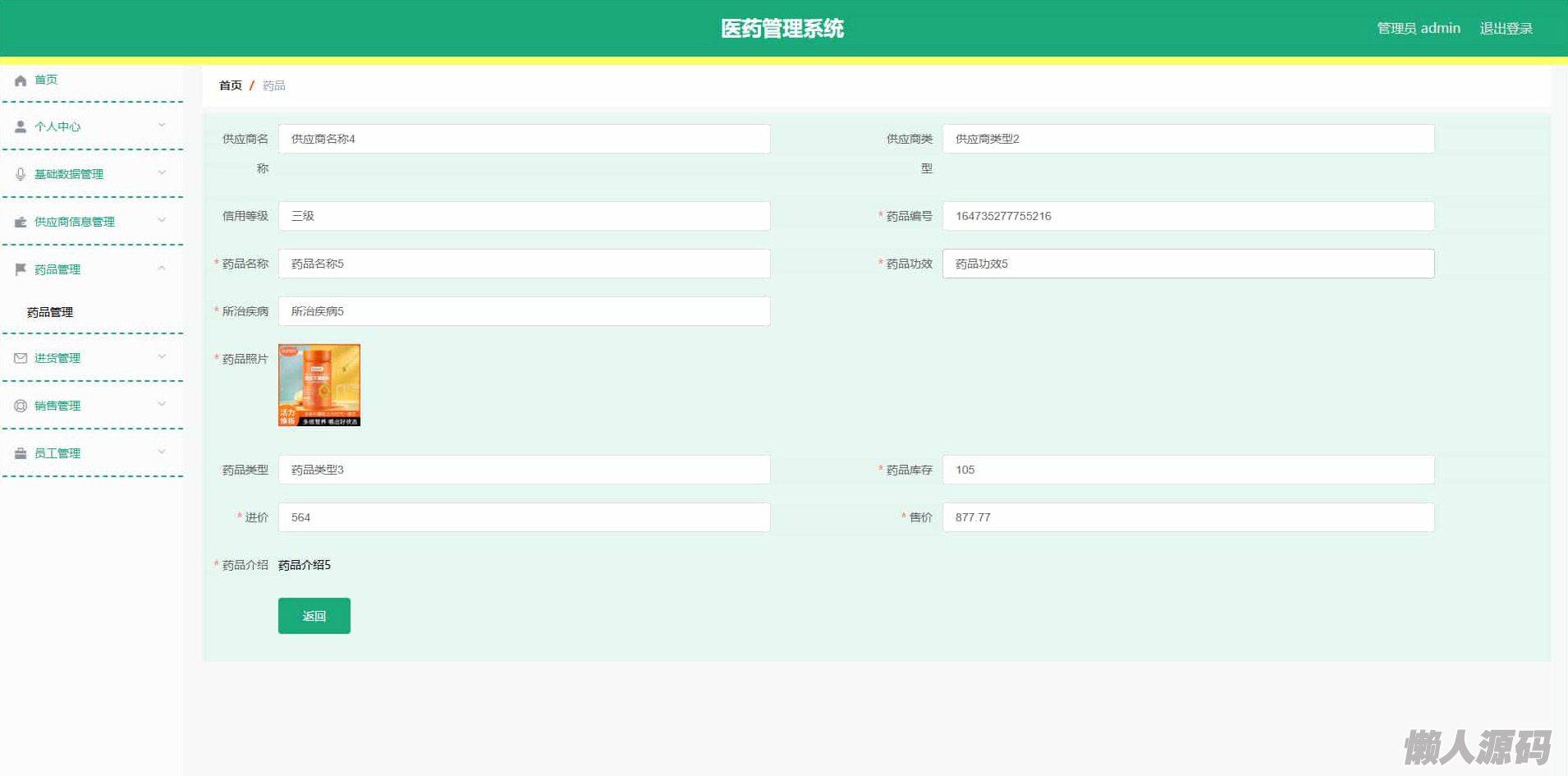The image size is (1568, 776).
Task: Click the person icon for 个人中心
Action: click(x=21, y=126)
